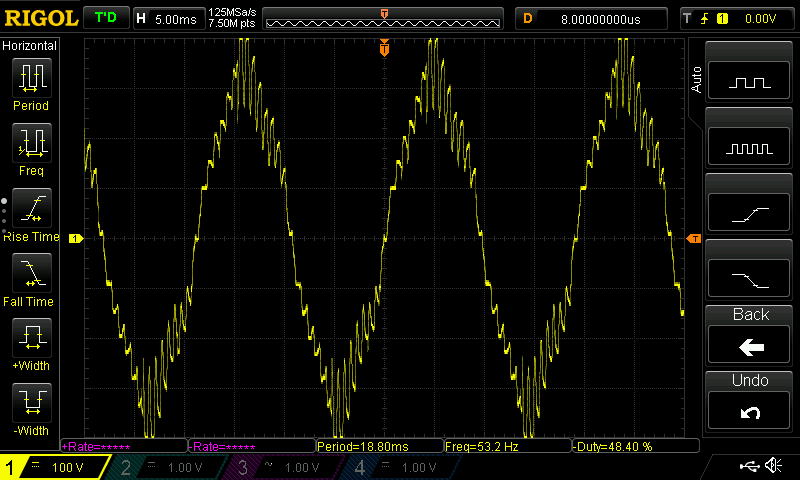Click the Horizontal menu title
800x480 pixels.
(30, 45)
